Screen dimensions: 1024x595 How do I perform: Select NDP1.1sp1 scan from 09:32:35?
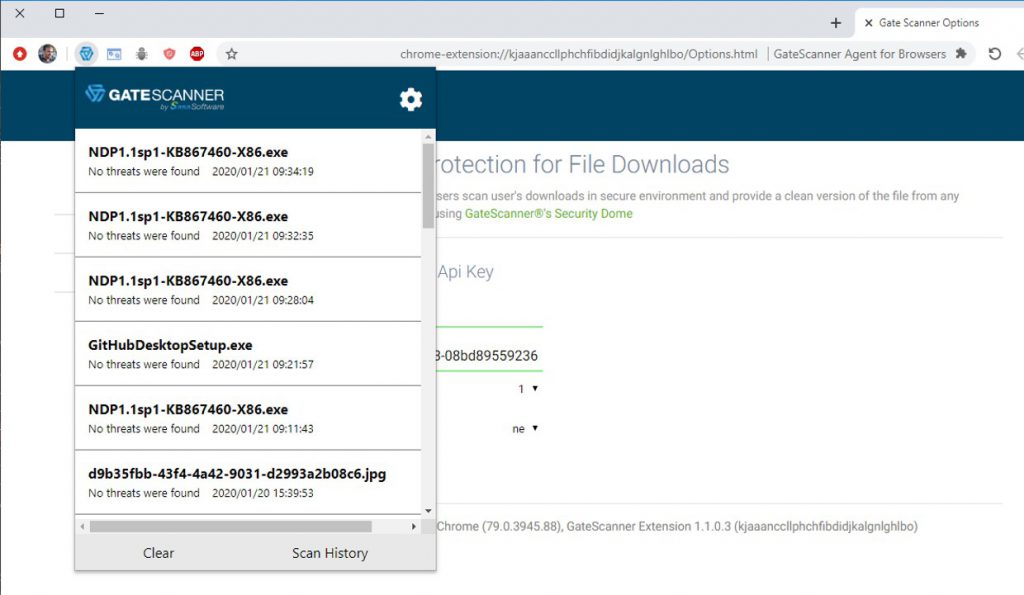coord(248,225)
